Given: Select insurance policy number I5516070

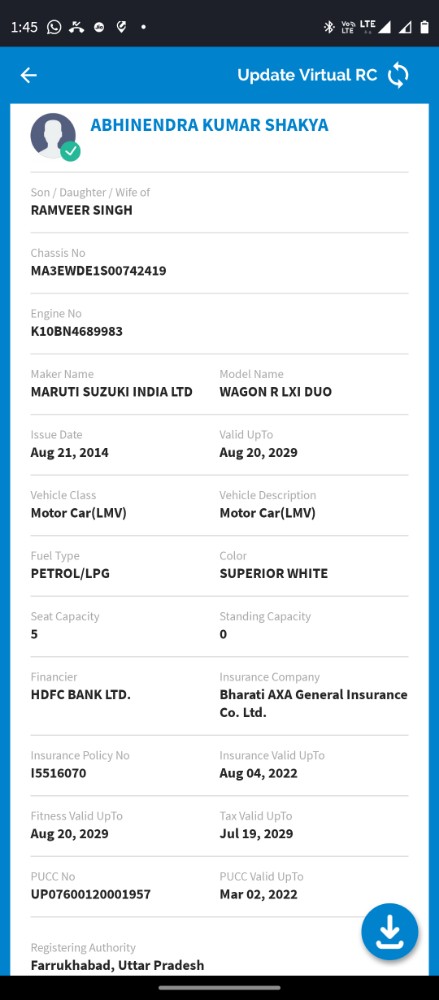Looking at the screenshot, I should (58, 773).
